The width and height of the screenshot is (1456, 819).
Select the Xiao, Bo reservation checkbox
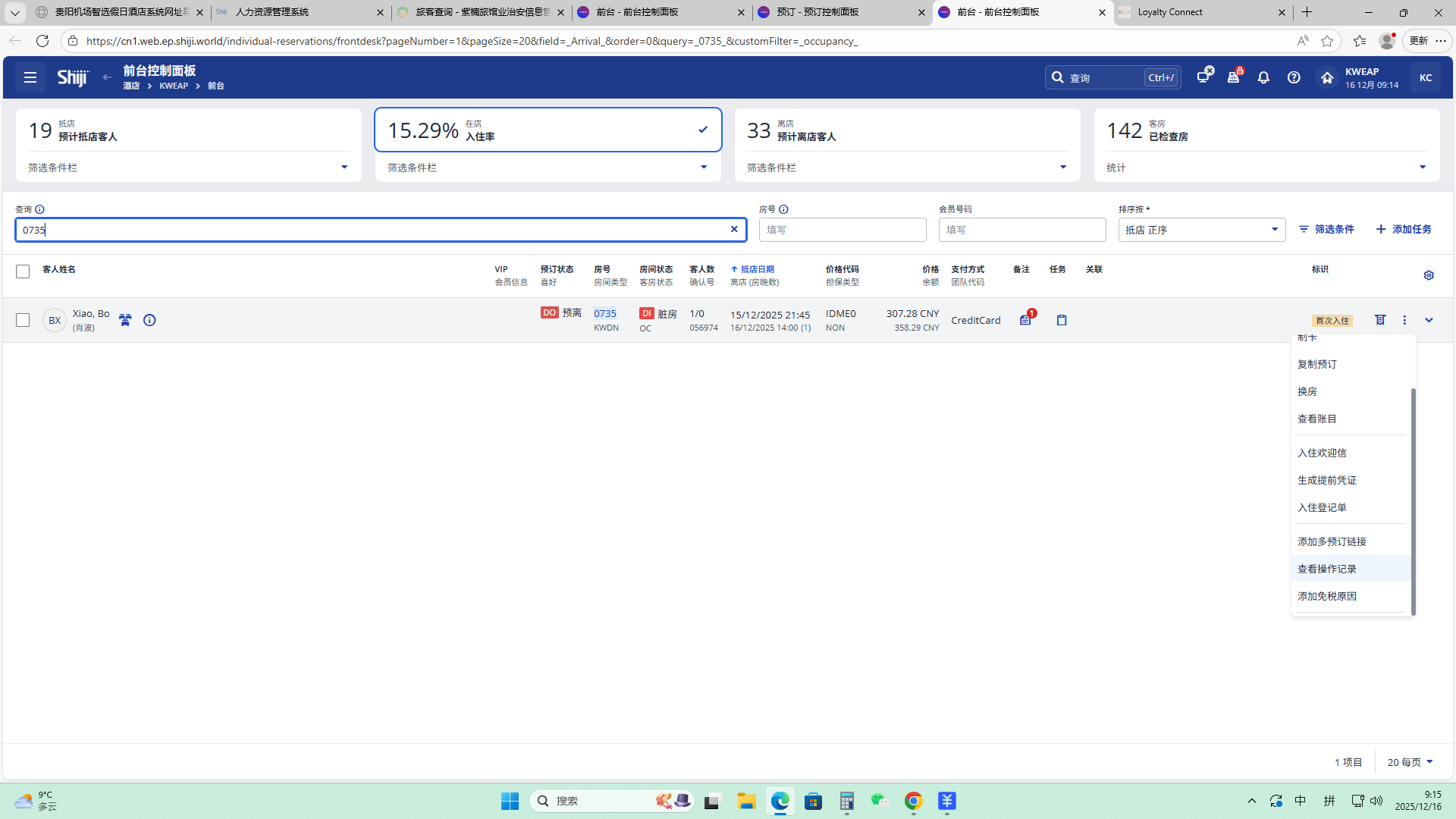(x=23, y=320)
